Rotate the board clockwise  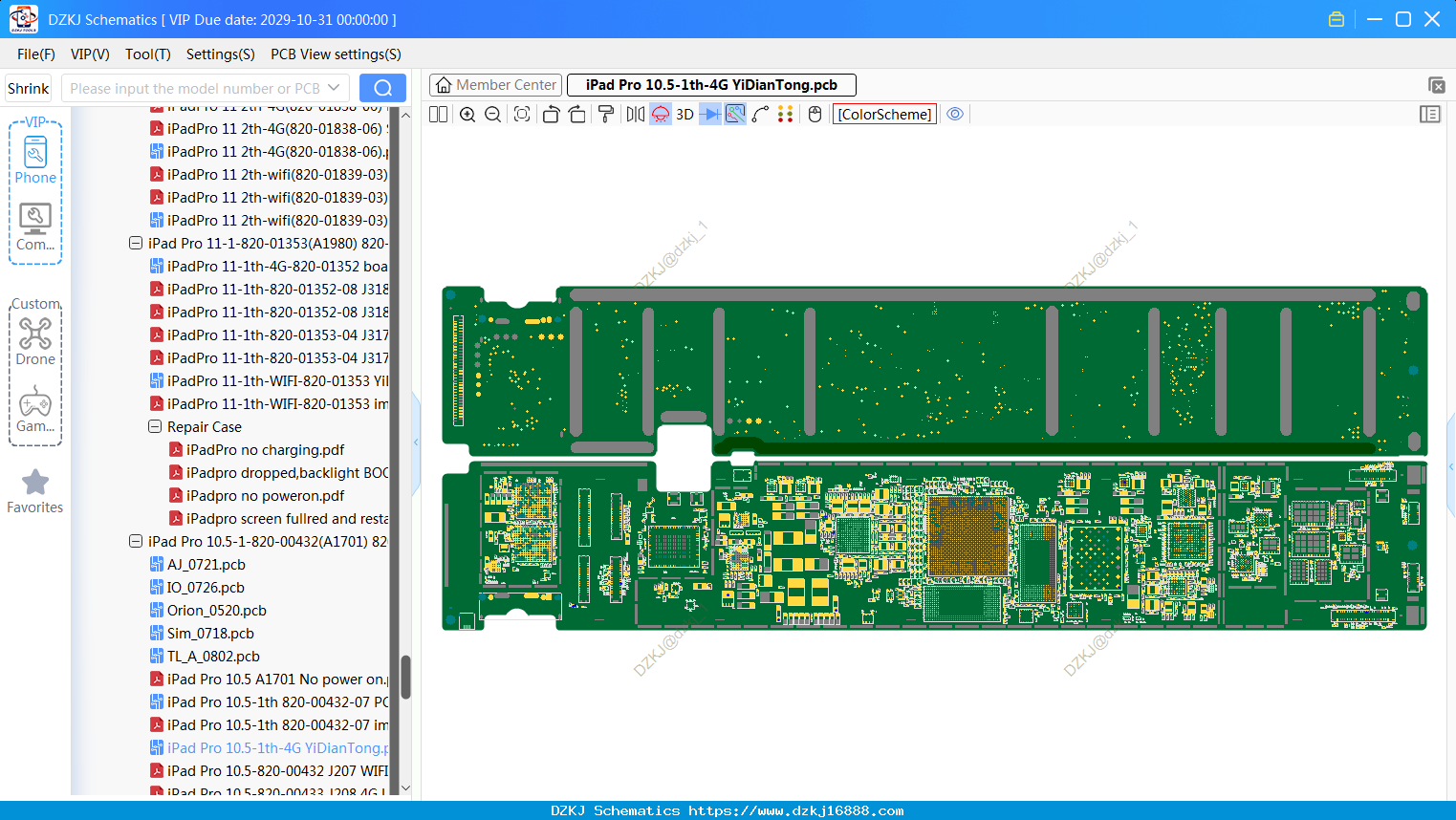(577, 115)
